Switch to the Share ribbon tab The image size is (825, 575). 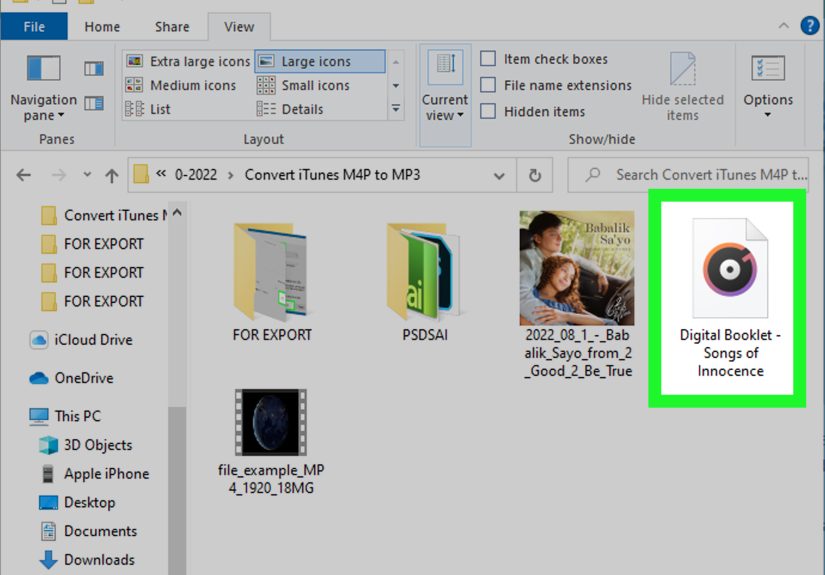(x=172, y=27)
